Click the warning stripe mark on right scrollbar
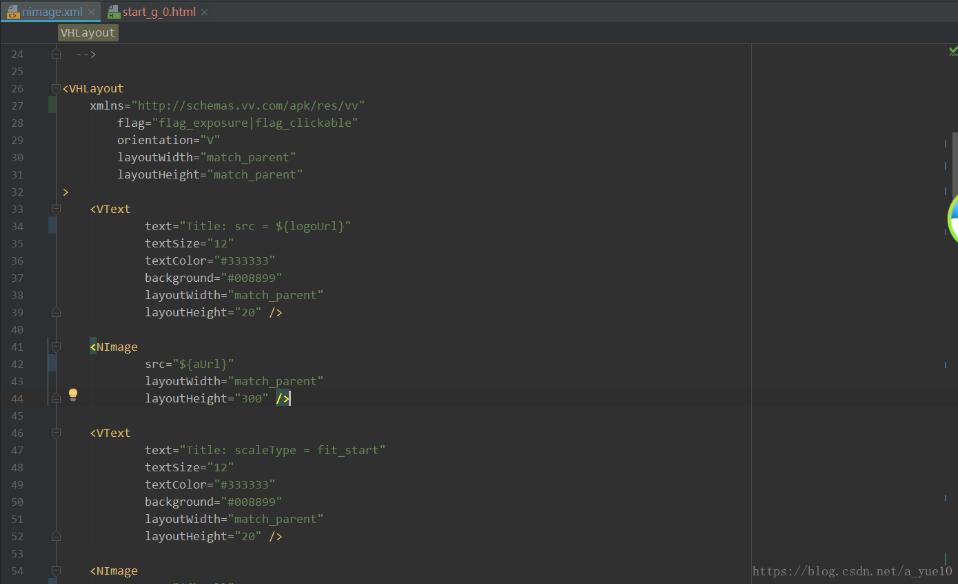This screenshot has width=958, height=584. click(944, 145)
